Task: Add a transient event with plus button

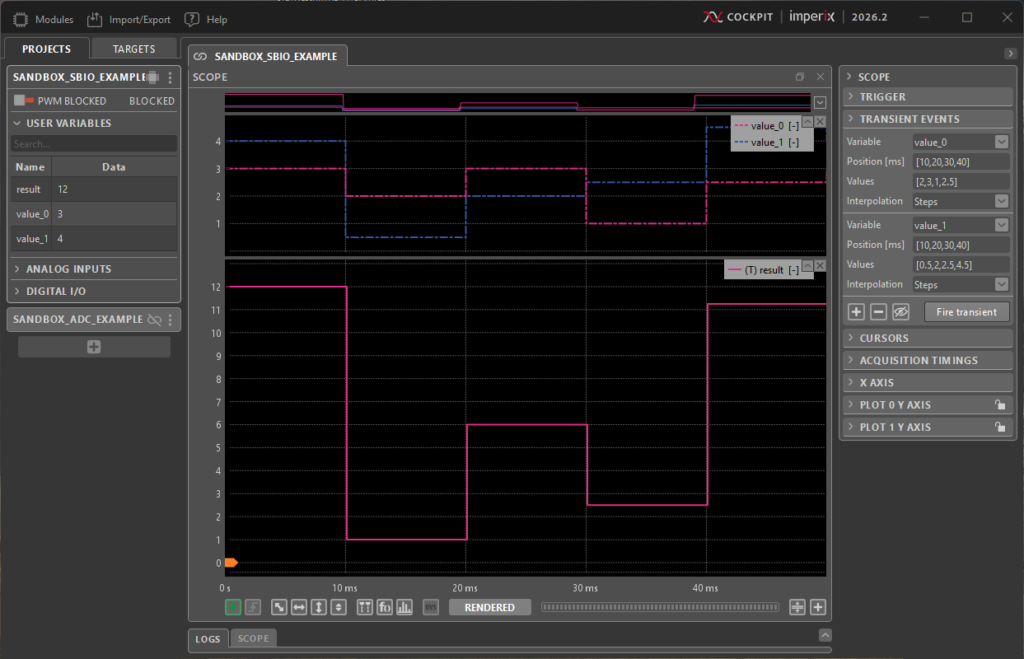Action: coord(857,312)
